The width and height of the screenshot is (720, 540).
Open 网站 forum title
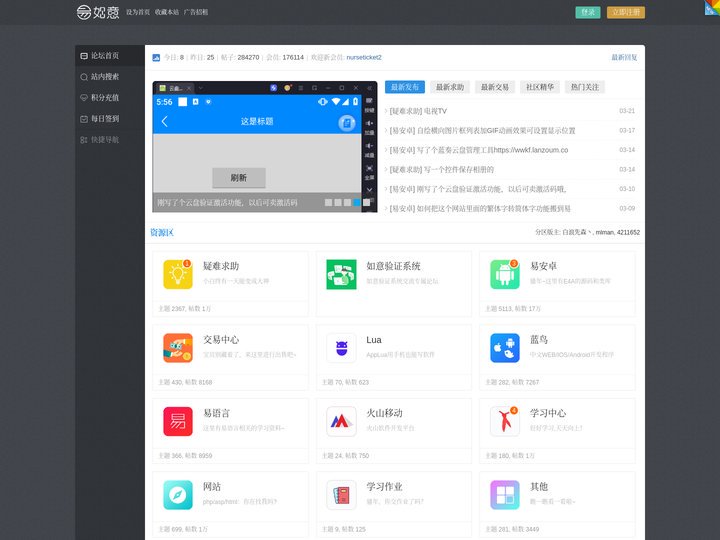[212, 486]
